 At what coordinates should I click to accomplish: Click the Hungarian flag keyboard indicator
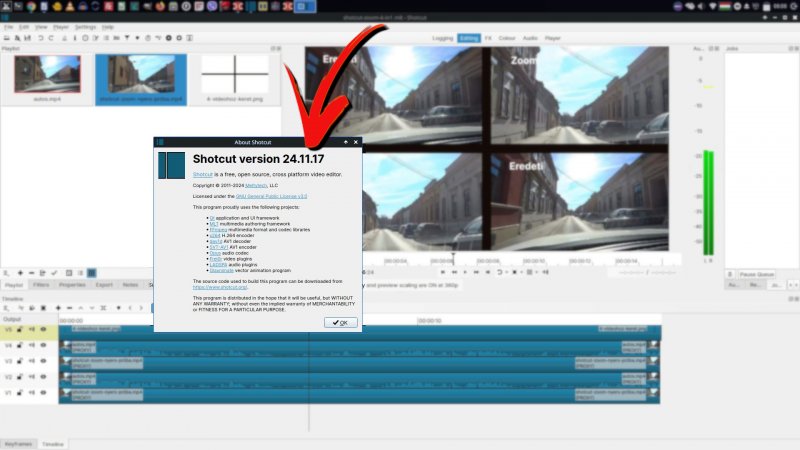tap(726, 6)
